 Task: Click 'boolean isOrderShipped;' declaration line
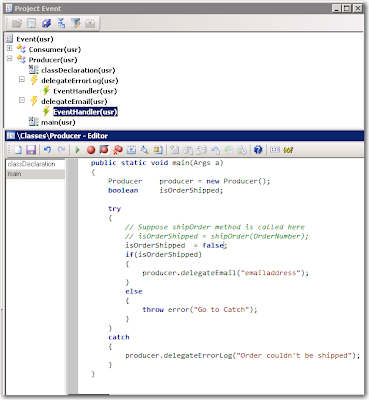click(165, 190)
